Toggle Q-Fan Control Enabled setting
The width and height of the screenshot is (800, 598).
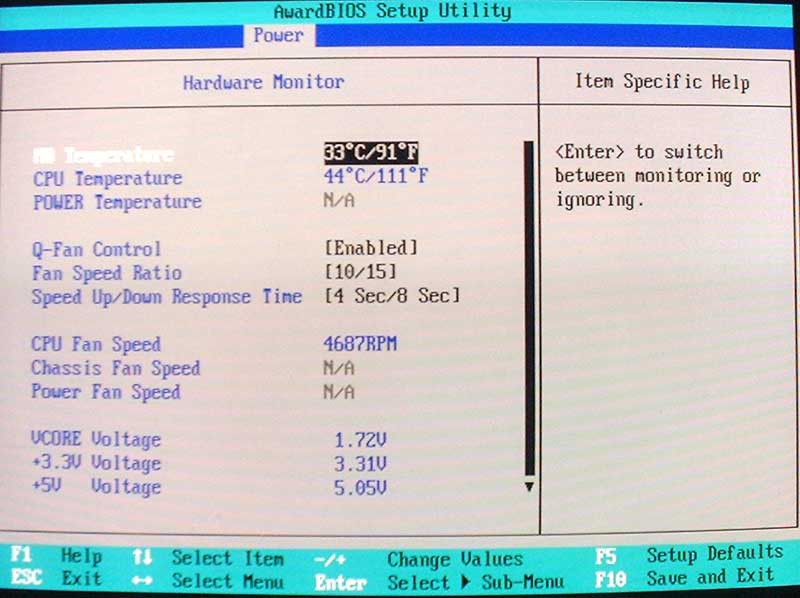pyautogui.click(x=370, y=248)
